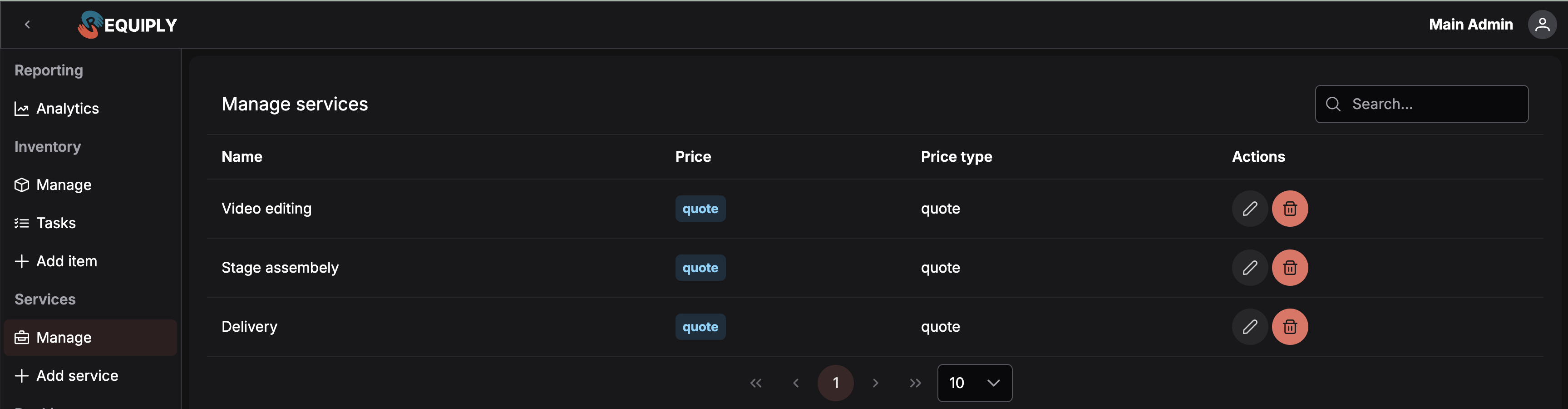Select page 1 in pagination
1568x409 pixels.
835,384
